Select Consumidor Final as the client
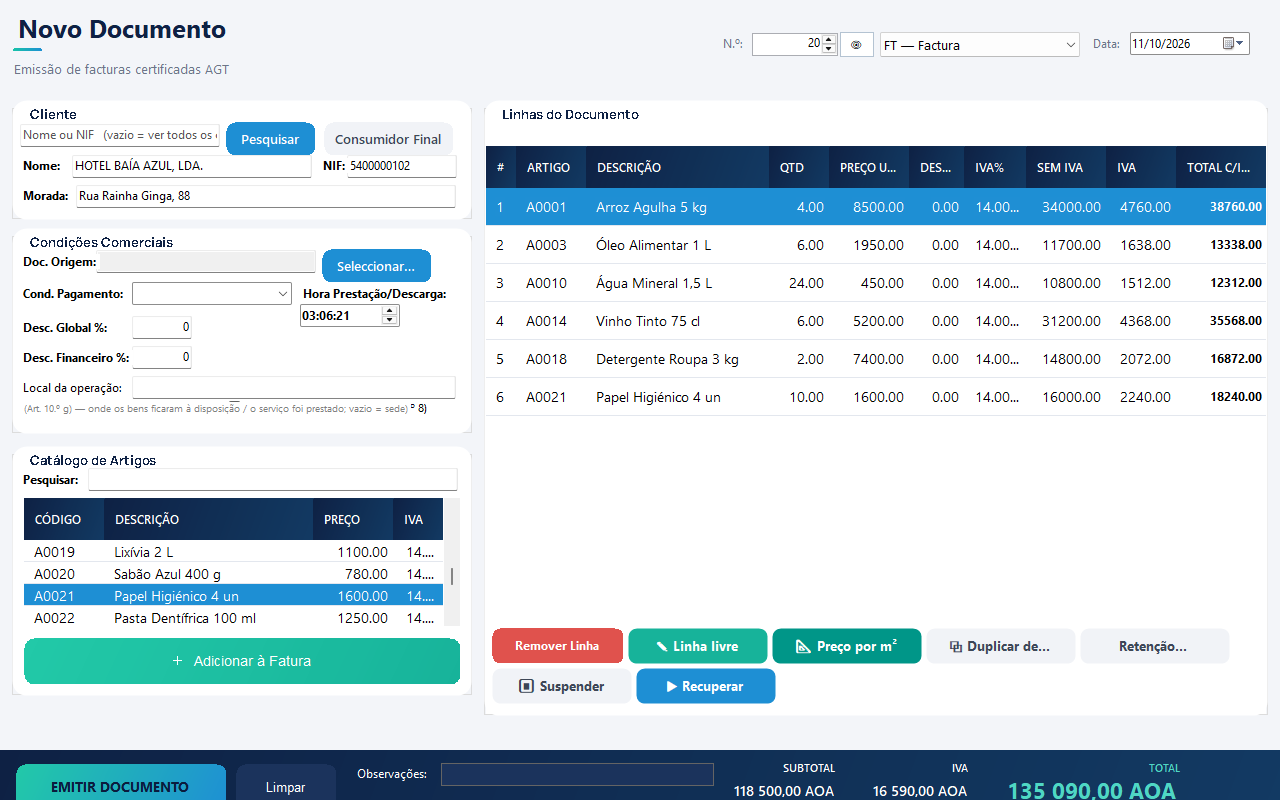This screenshot has width=1280, height=800. click(388, 139)
